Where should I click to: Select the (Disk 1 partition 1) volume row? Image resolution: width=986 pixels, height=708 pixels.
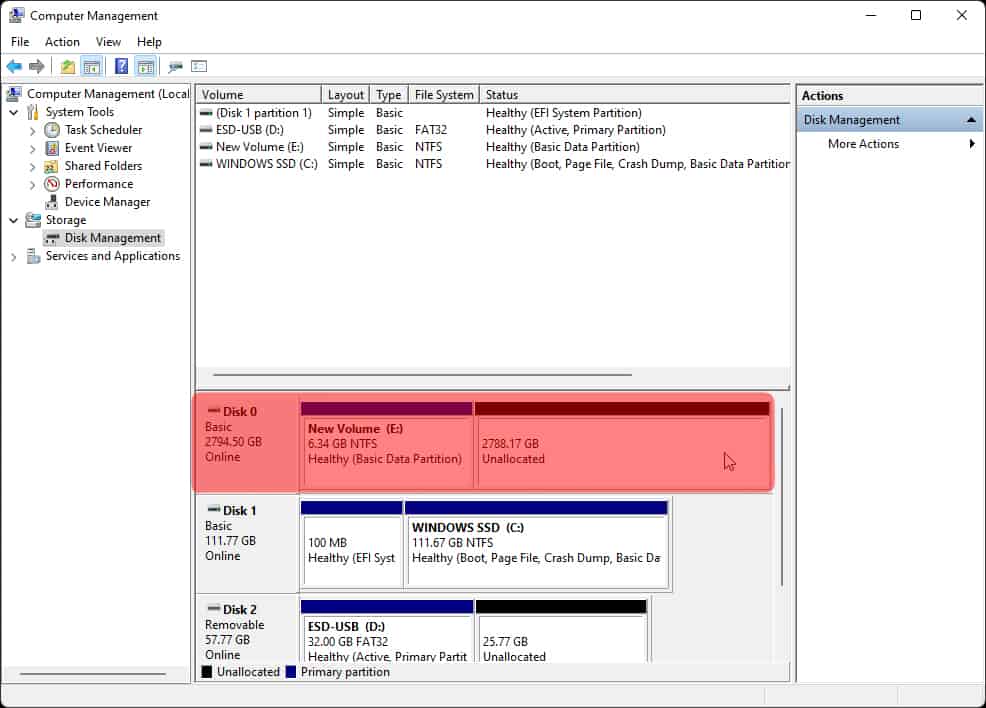[493, 113]
